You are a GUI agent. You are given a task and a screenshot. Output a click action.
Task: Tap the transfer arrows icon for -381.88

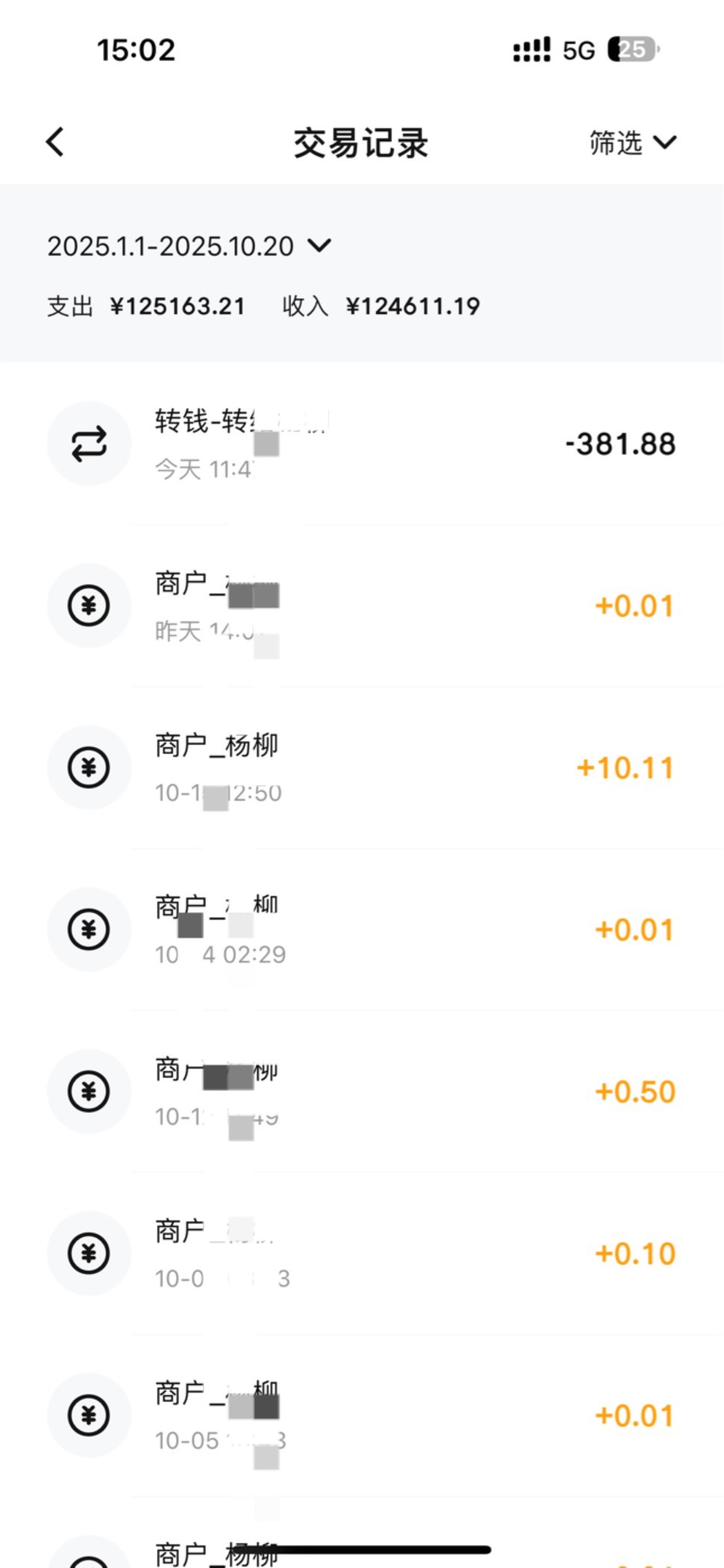click(89, 444)
